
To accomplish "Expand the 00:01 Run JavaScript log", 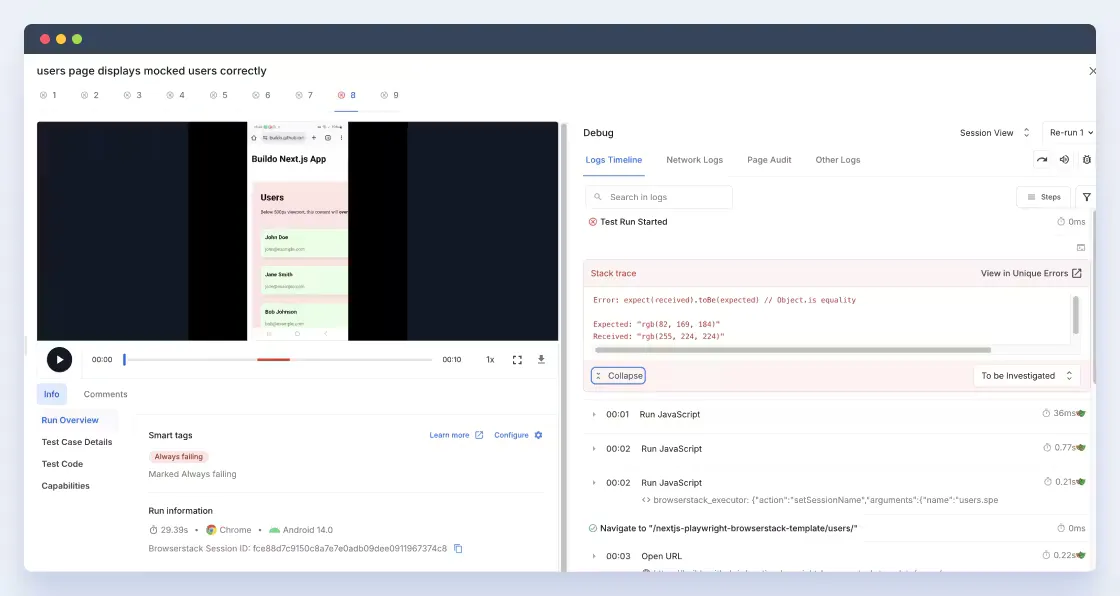I will click(594, 414).
